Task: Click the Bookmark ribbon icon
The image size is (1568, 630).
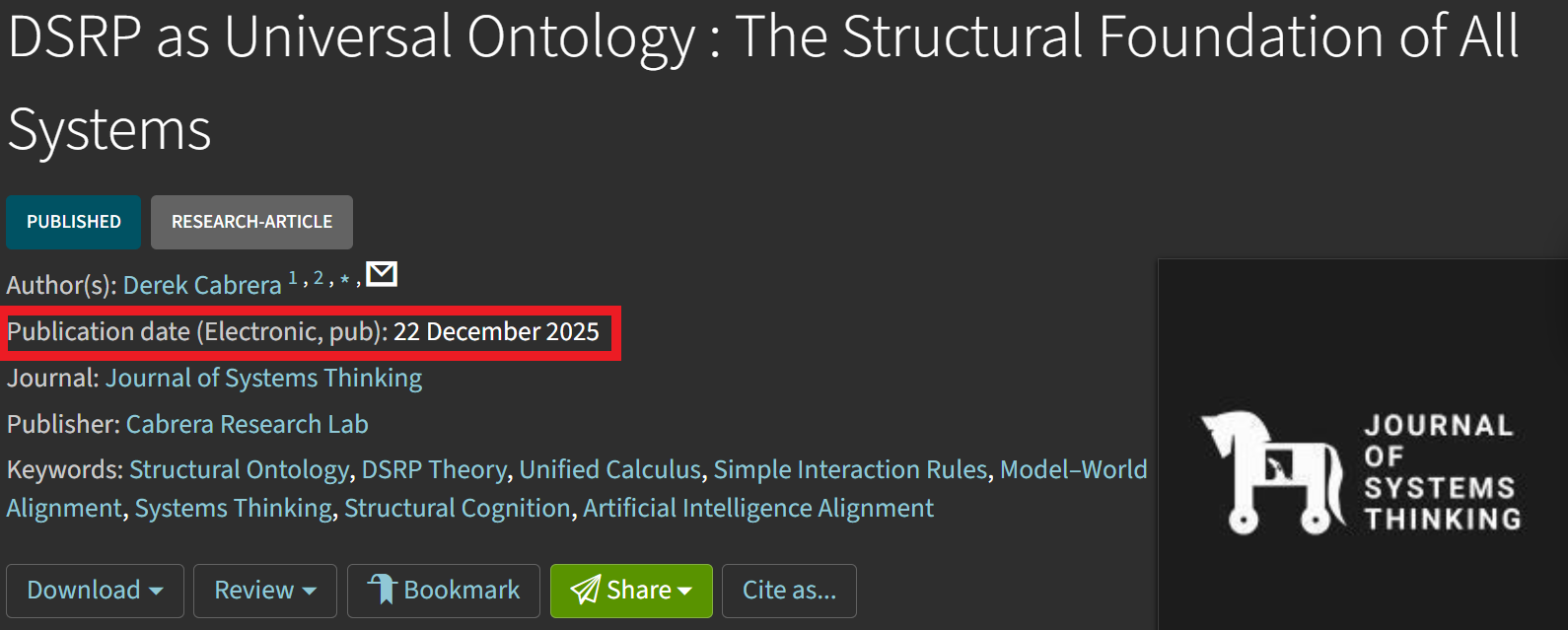Action: (382, 590)
